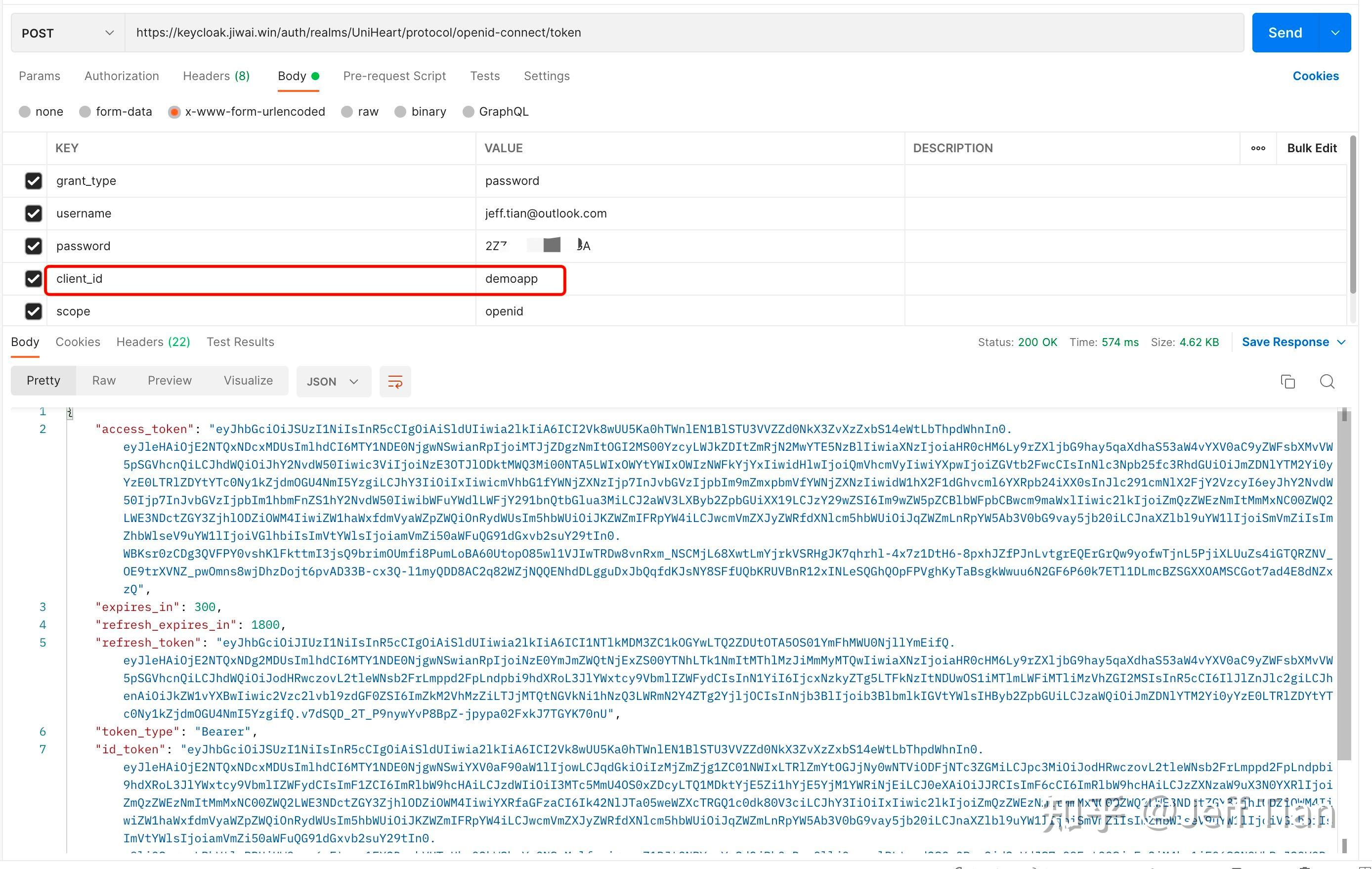Open the Headers (22) response tab
The width and height of the screenshot is (1372, 869).
(x=153, y=342)
